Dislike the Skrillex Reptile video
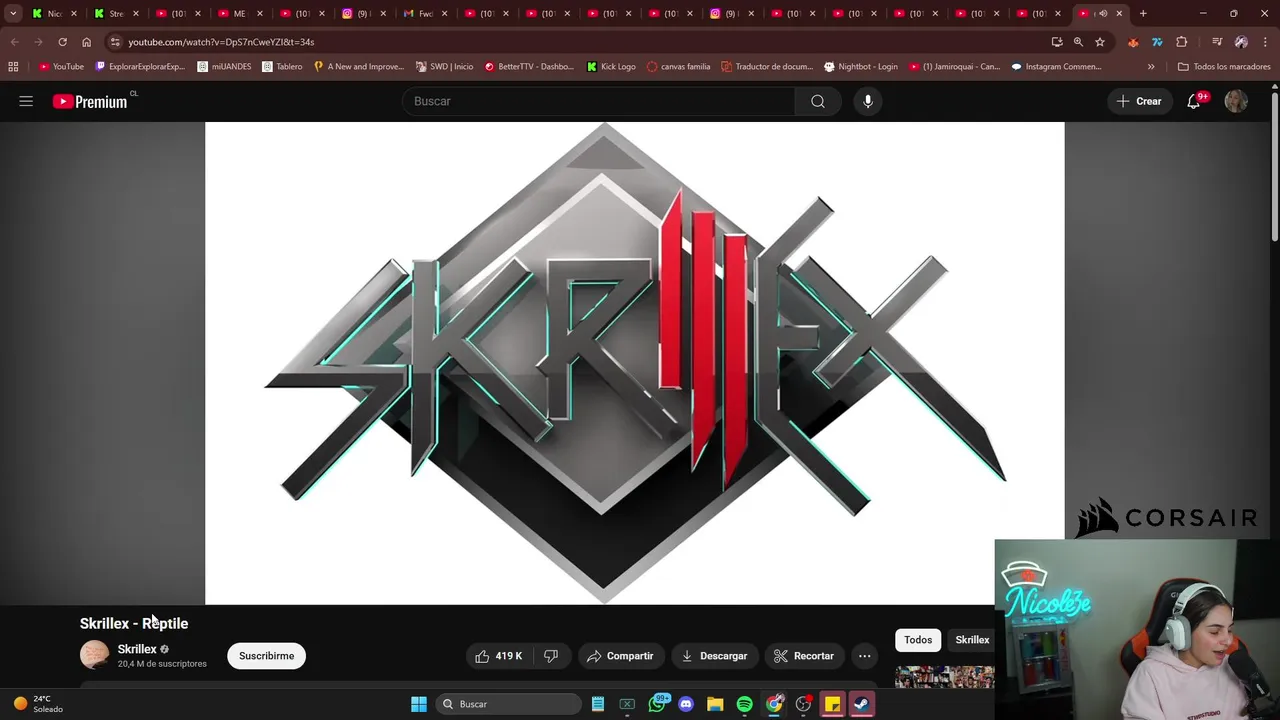 click(x=550, y=656)
